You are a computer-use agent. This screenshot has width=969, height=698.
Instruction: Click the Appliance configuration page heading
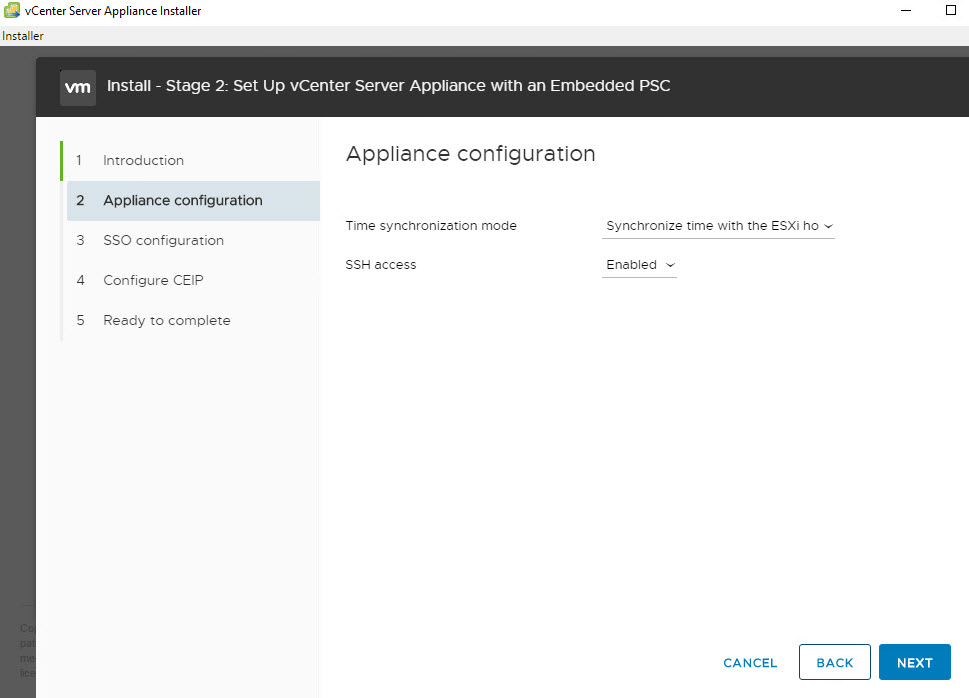(x=470, y=154)
